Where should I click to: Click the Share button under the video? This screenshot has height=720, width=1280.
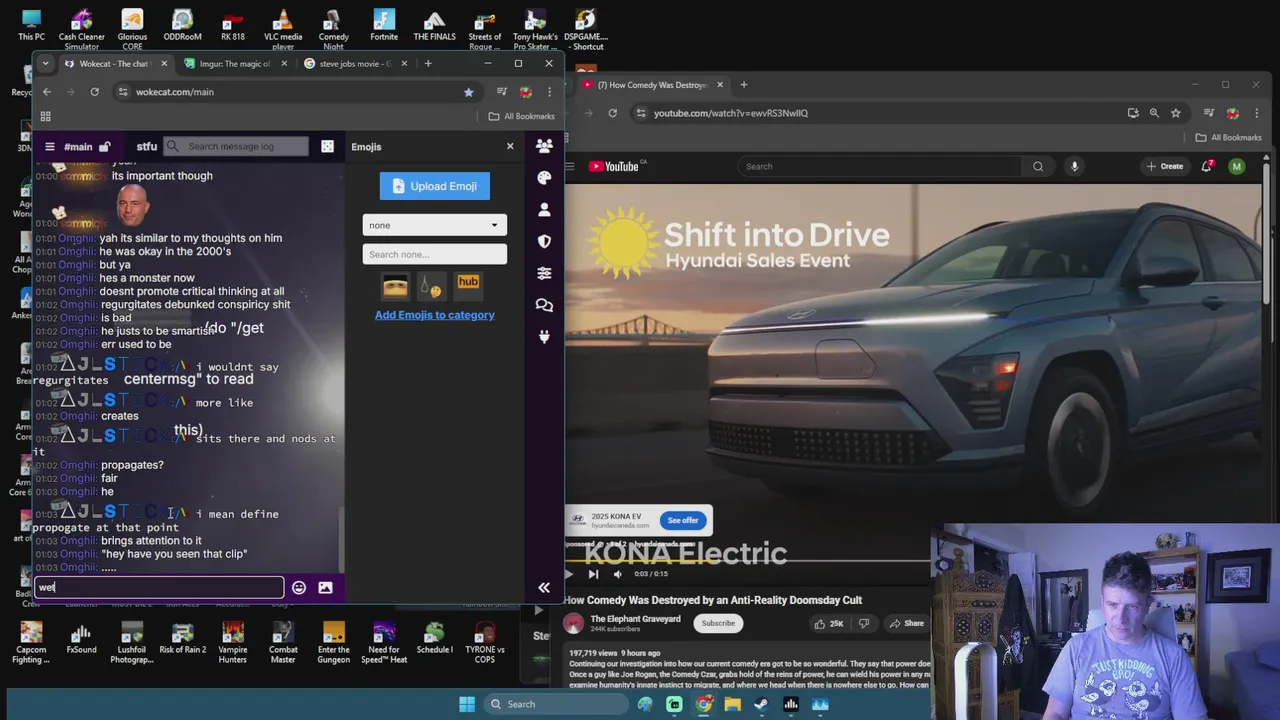point(907,623)
